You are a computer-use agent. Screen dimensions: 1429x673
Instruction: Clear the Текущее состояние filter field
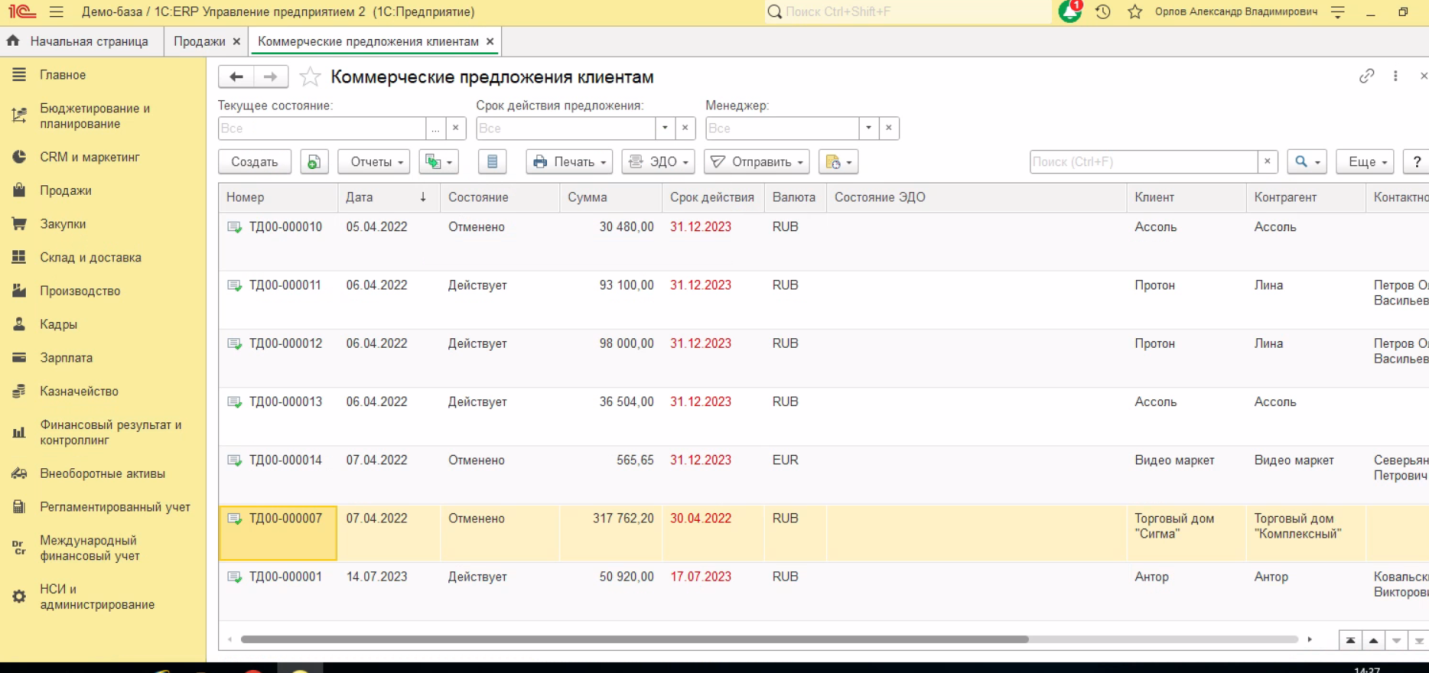click(x=456, y=128)
